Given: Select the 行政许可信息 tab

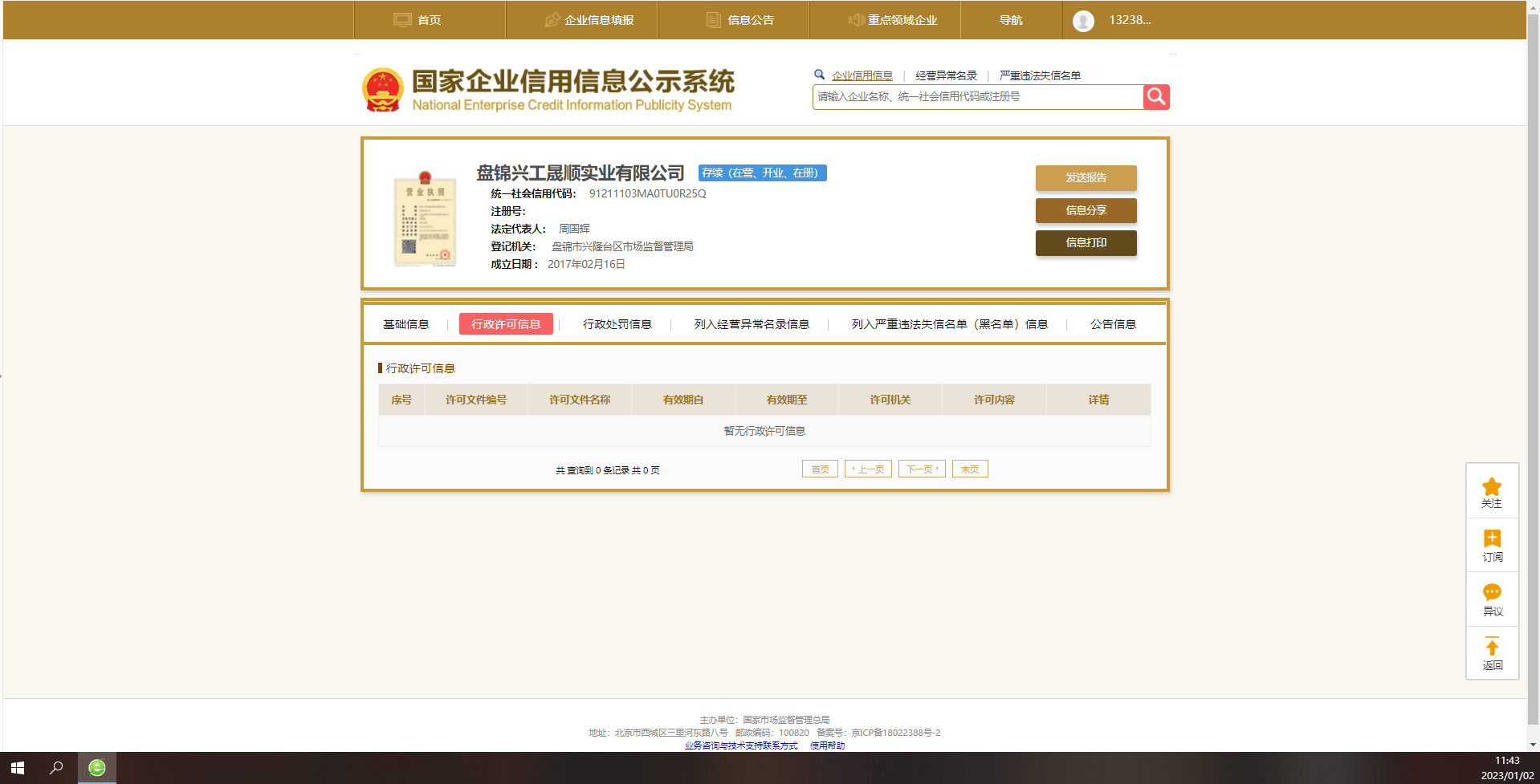Looking at the screenshot, I should (x=506, y=324).
